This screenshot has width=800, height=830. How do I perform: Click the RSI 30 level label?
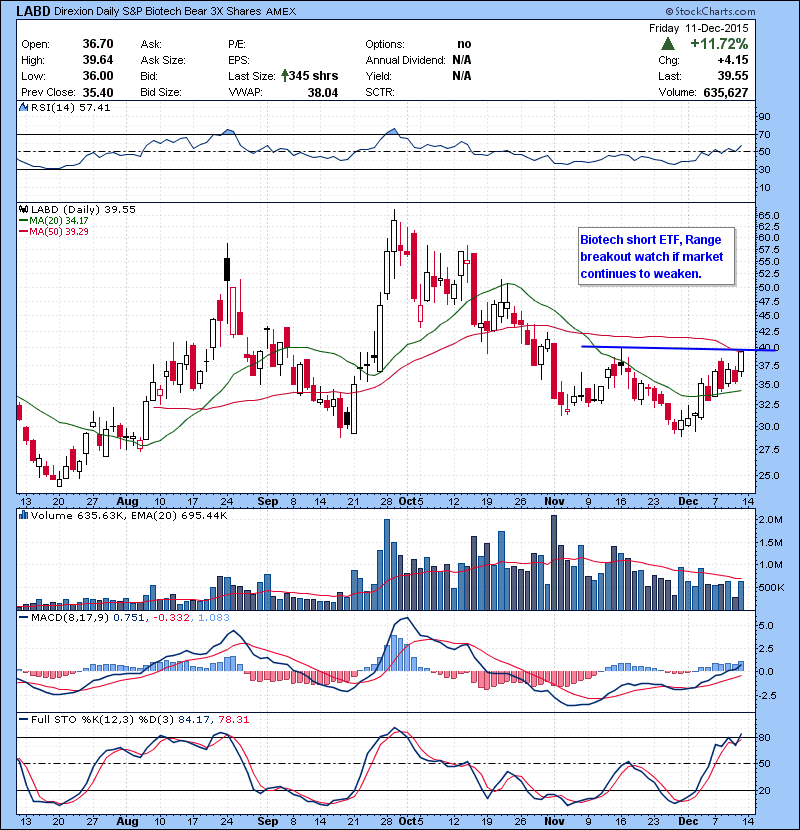[x=765, y=169]
